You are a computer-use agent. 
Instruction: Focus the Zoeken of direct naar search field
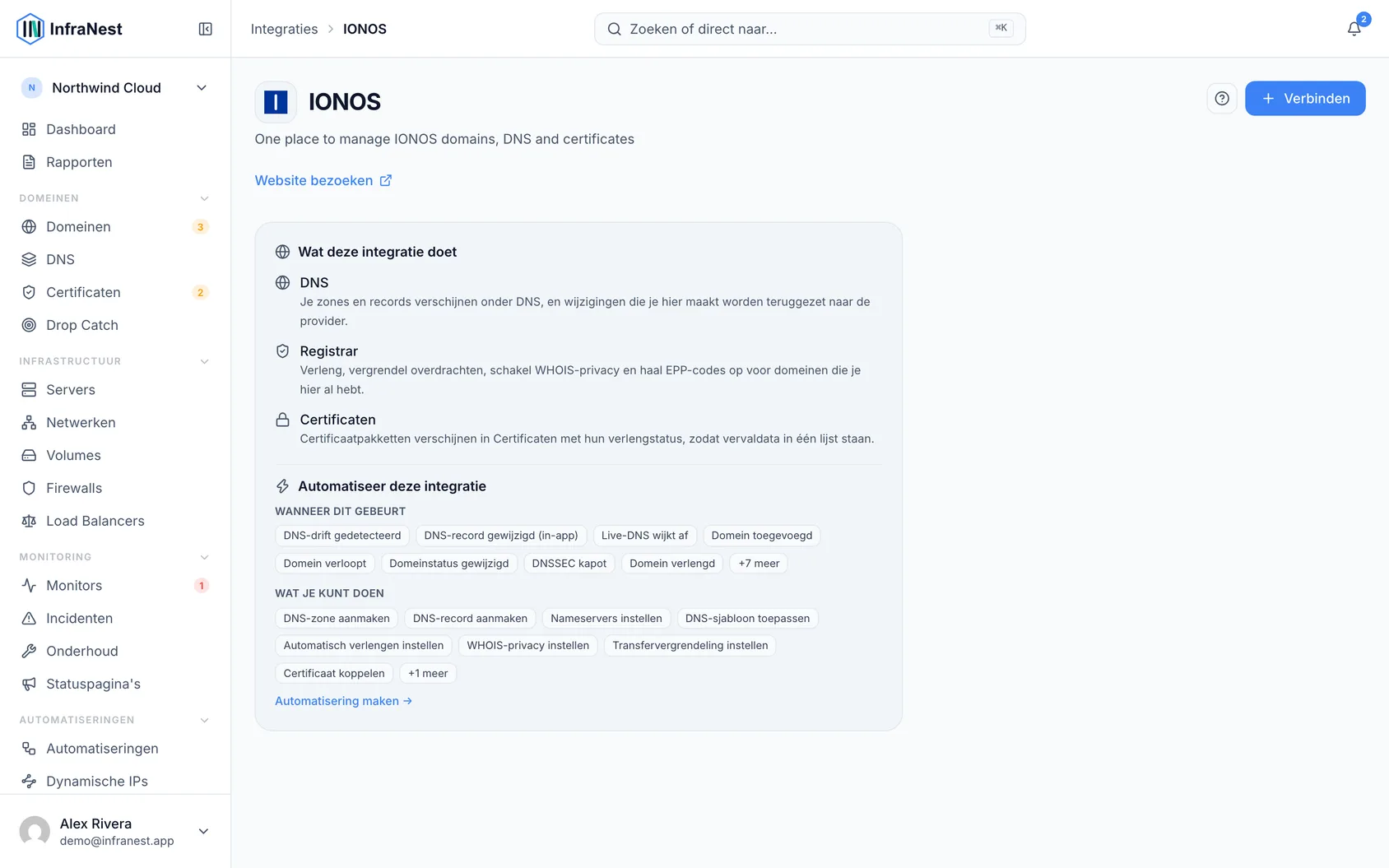[x=810, y=29]
